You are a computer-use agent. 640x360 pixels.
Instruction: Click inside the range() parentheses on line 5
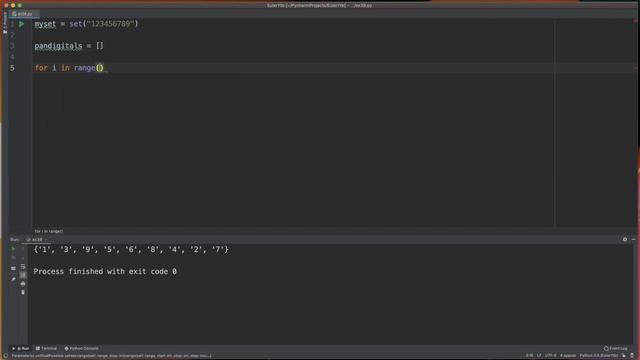click(100, 68)
